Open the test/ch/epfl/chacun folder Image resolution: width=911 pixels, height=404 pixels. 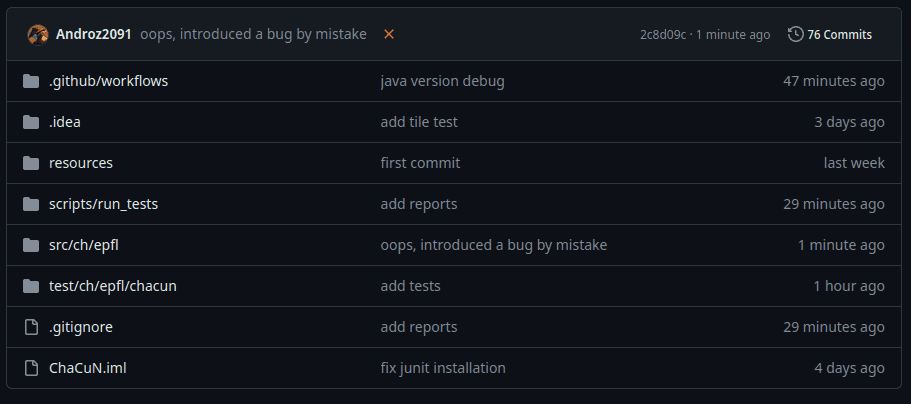(113, 286)
